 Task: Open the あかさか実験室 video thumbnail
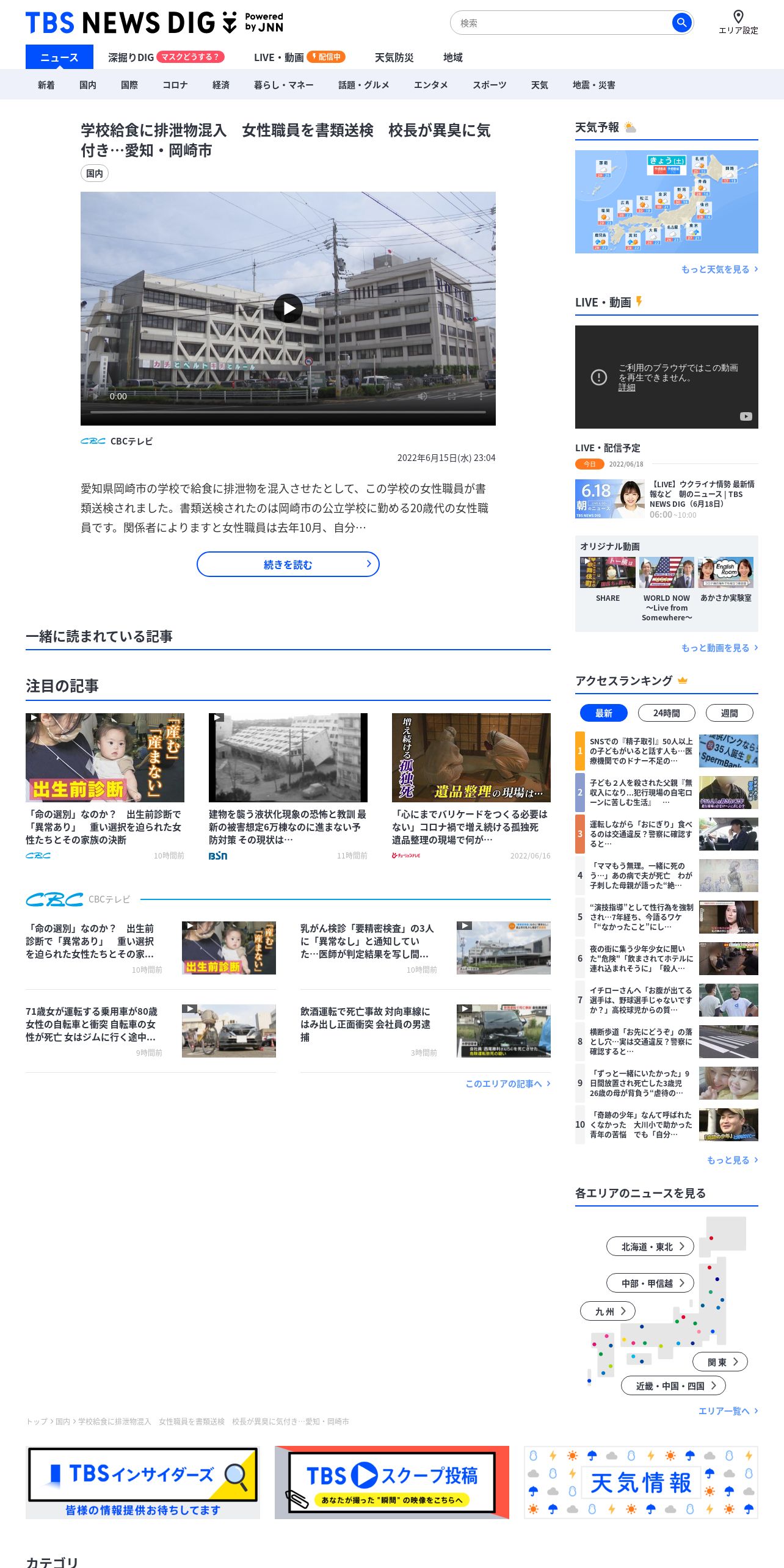(x=726, y=573)
